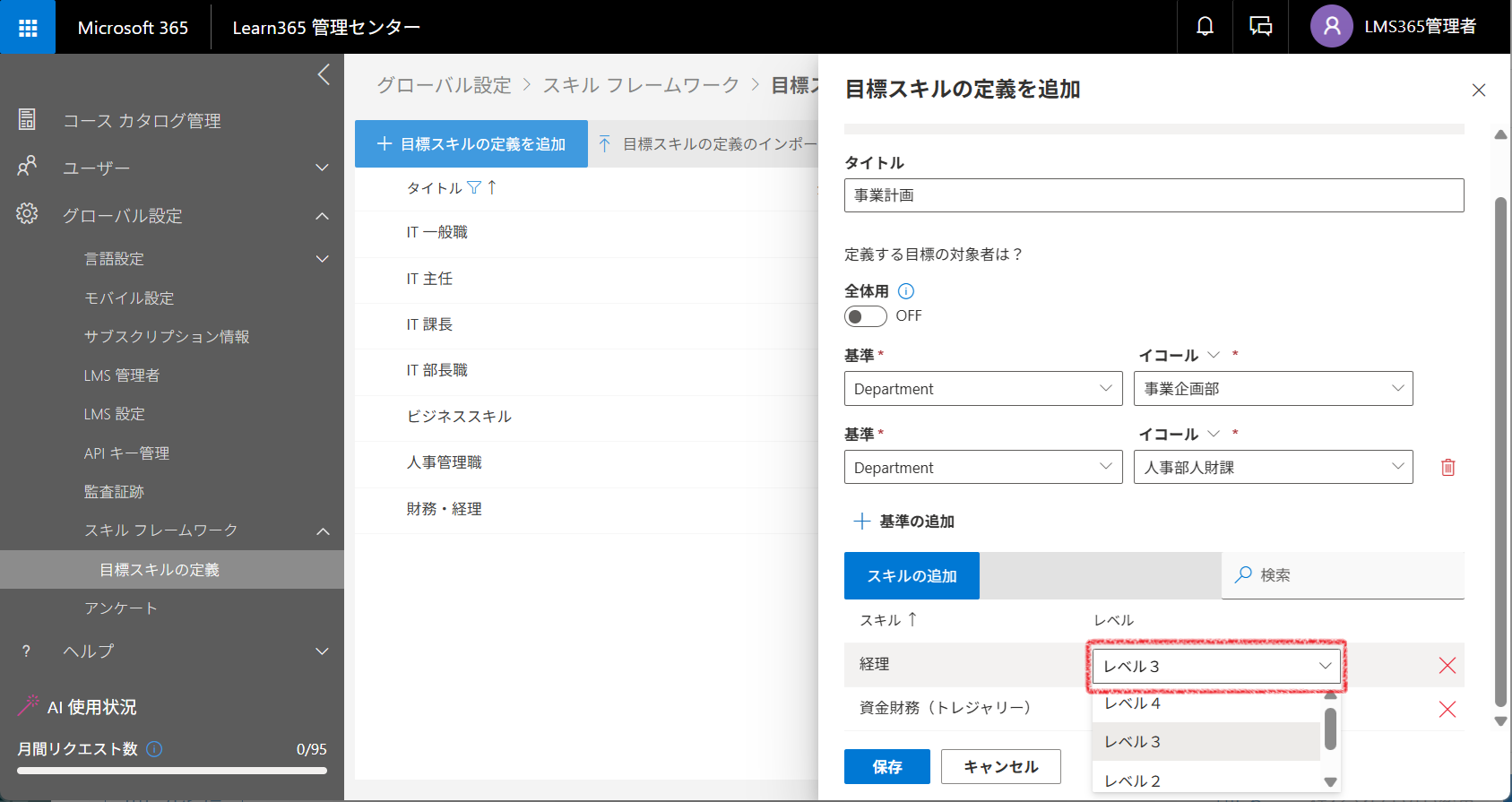Click the グローバル設定 gear icon
Screen dimensions: 1512x802
tap(27, 214)
